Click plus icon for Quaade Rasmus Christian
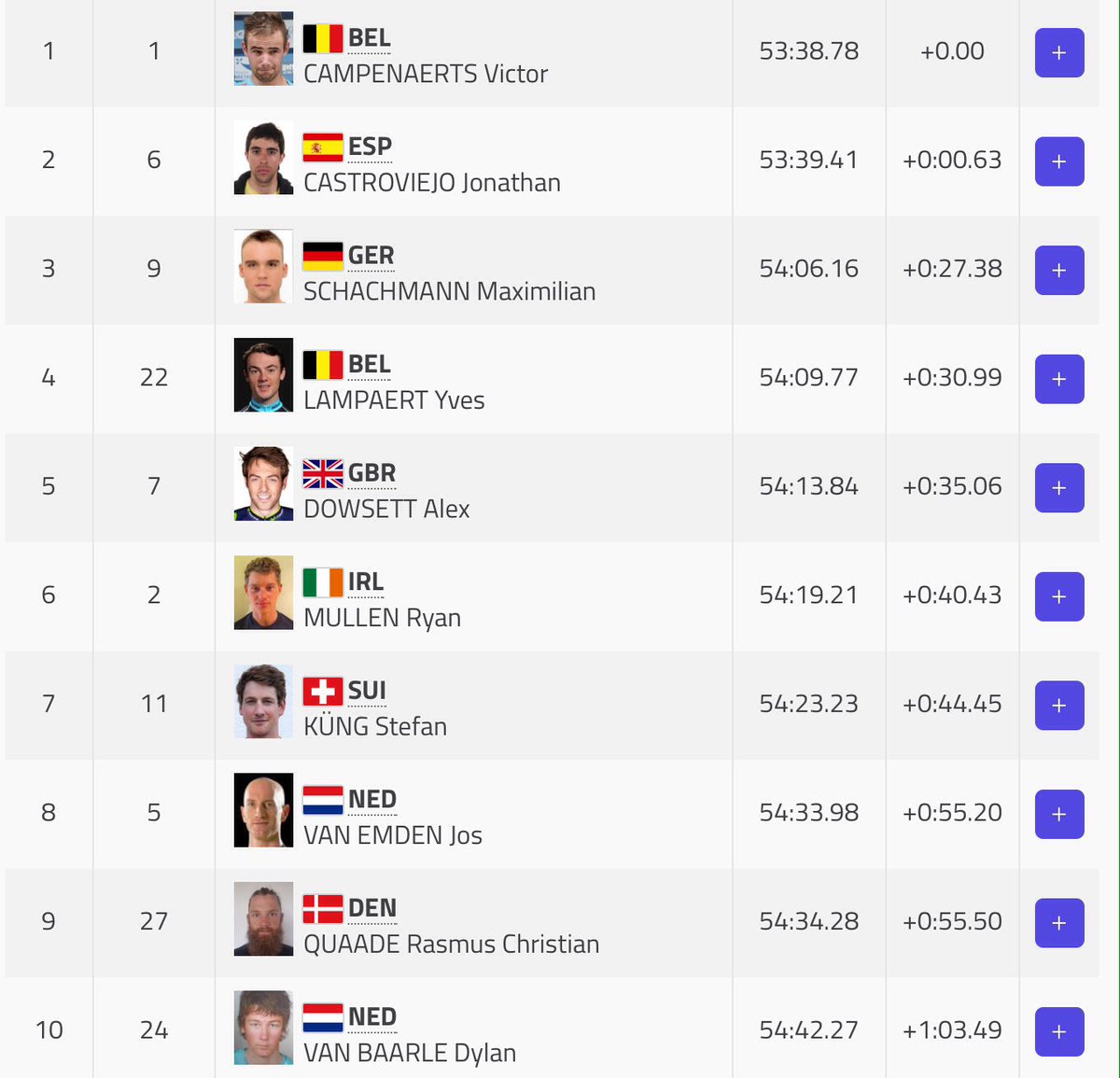The image size is (1120, 1078). 1059,923
